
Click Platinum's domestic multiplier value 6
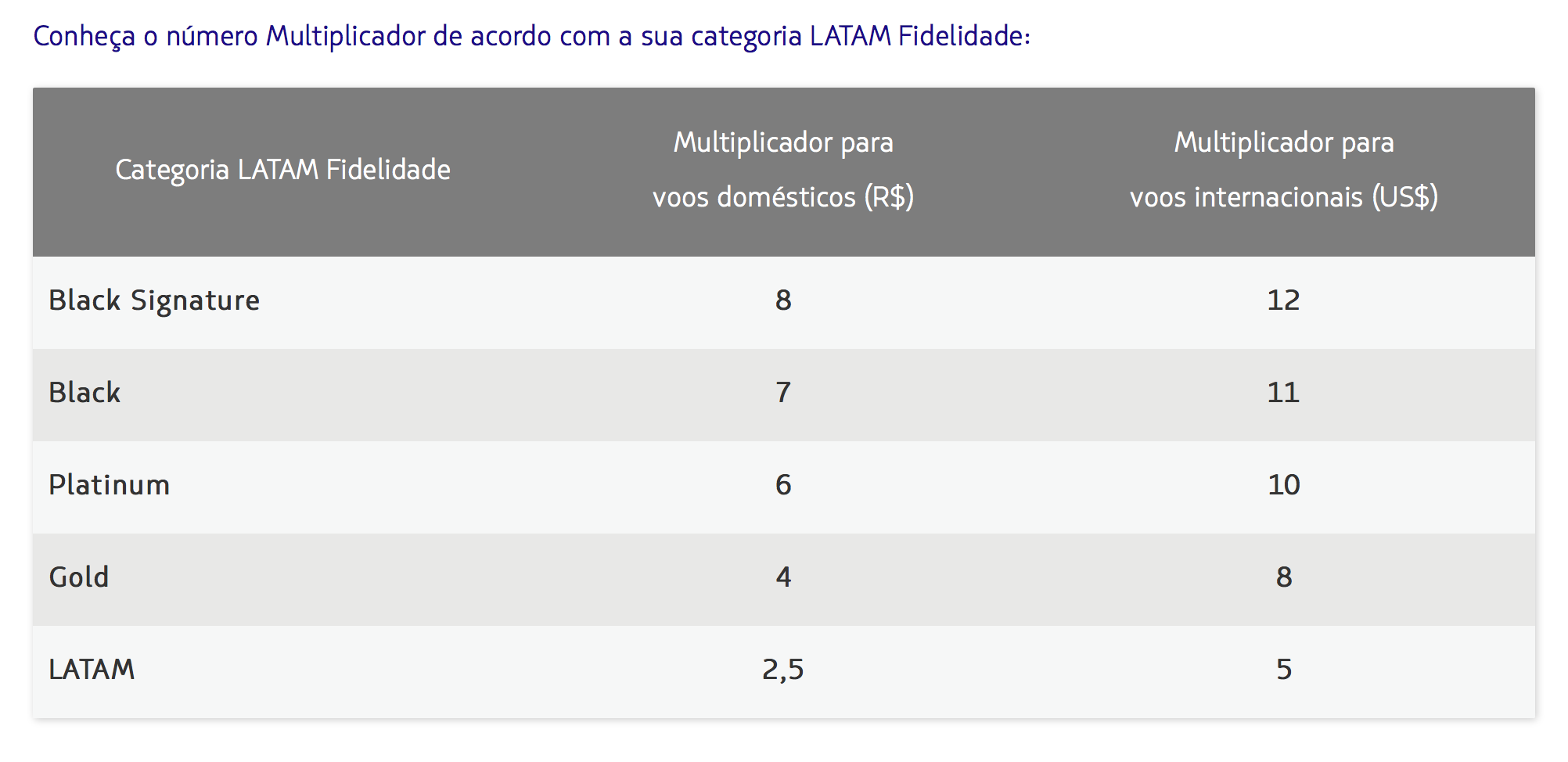(x=783, y=486)
